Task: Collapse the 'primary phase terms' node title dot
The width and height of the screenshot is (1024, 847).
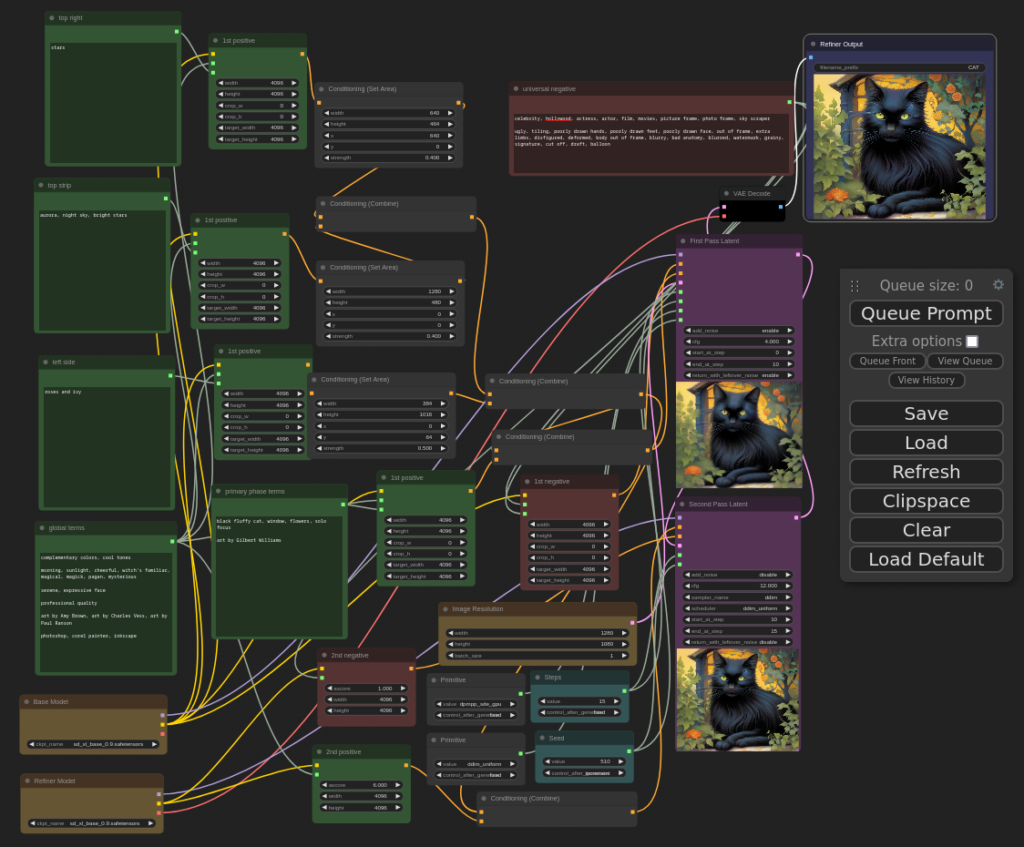Action: (218, 491)
